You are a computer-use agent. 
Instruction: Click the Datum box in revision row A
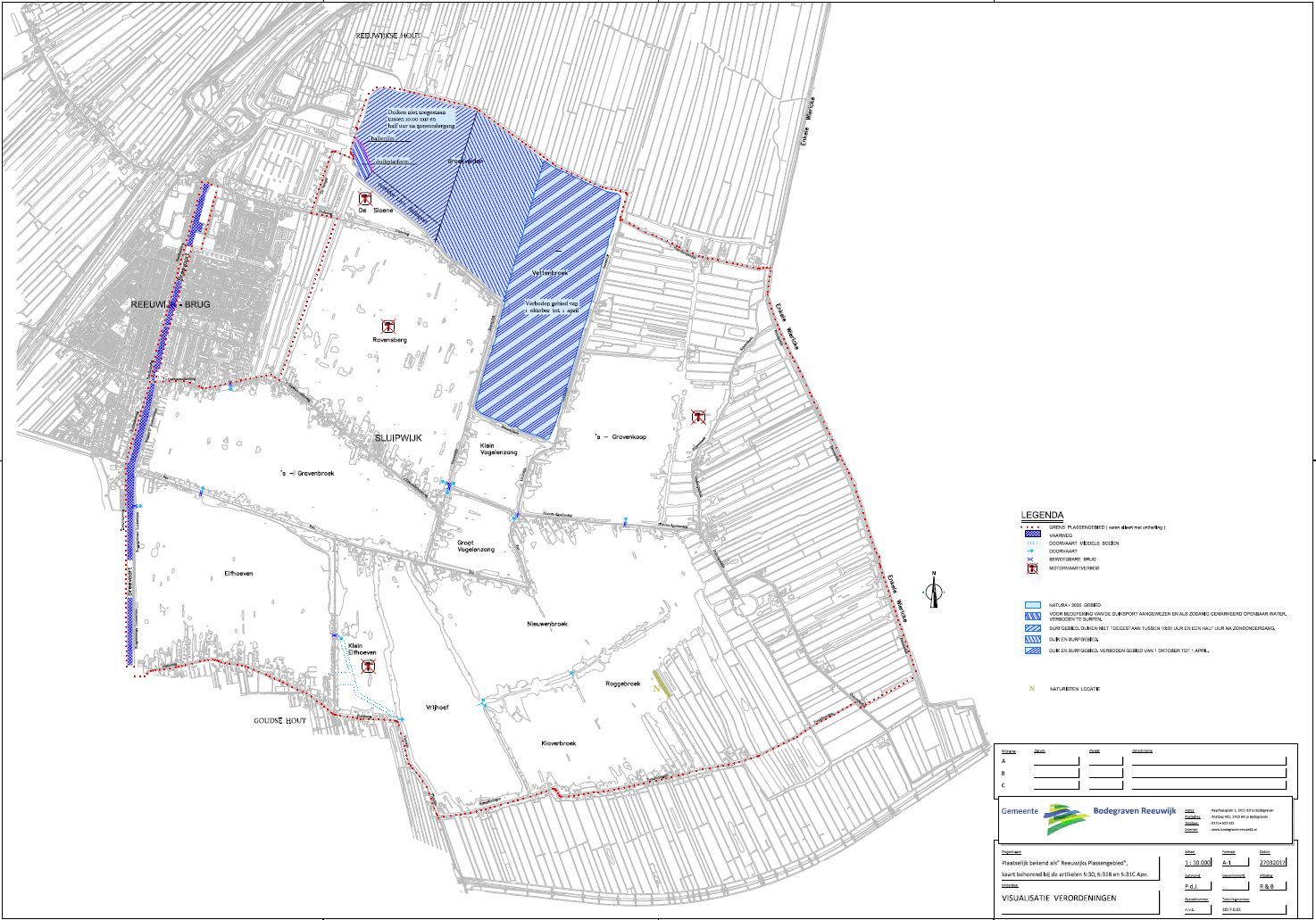1056,761
